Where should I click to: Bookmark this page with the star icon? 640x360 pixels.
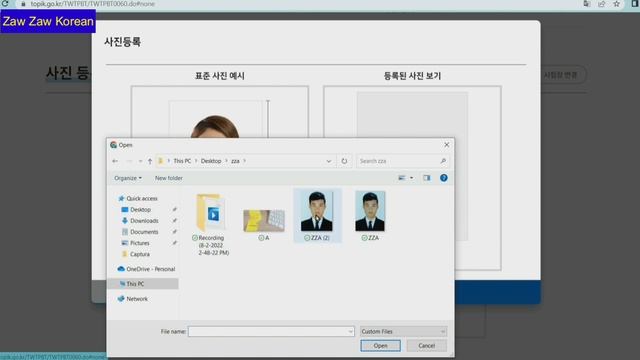coord(616,4)
